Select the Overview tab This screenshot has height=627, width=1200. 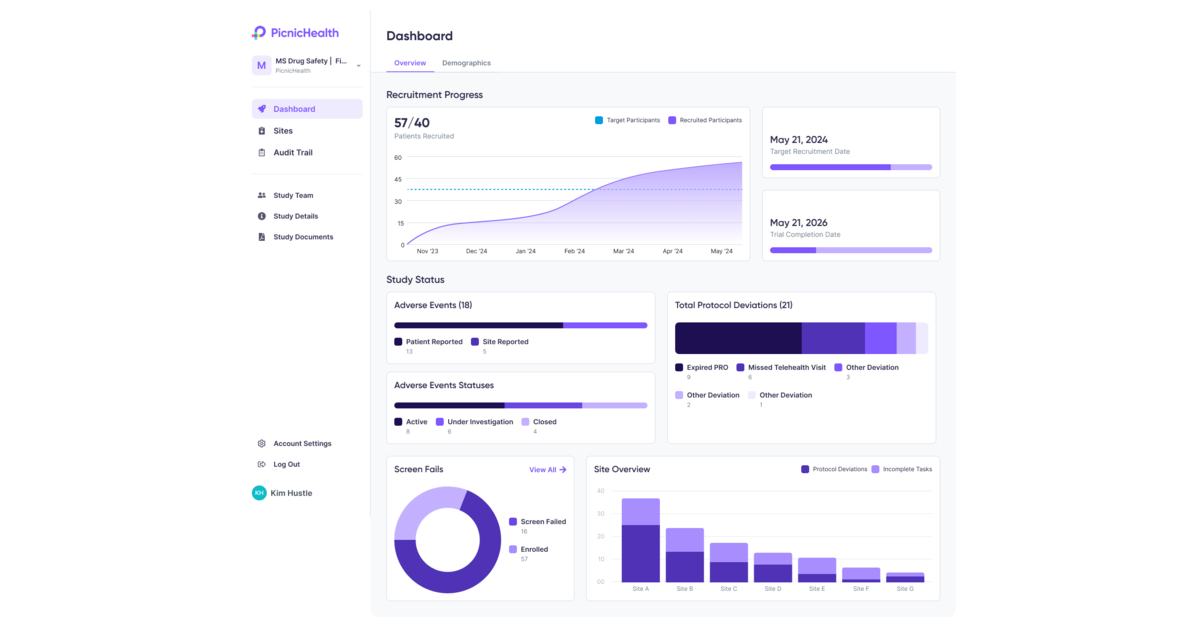[x=409, y=63]
